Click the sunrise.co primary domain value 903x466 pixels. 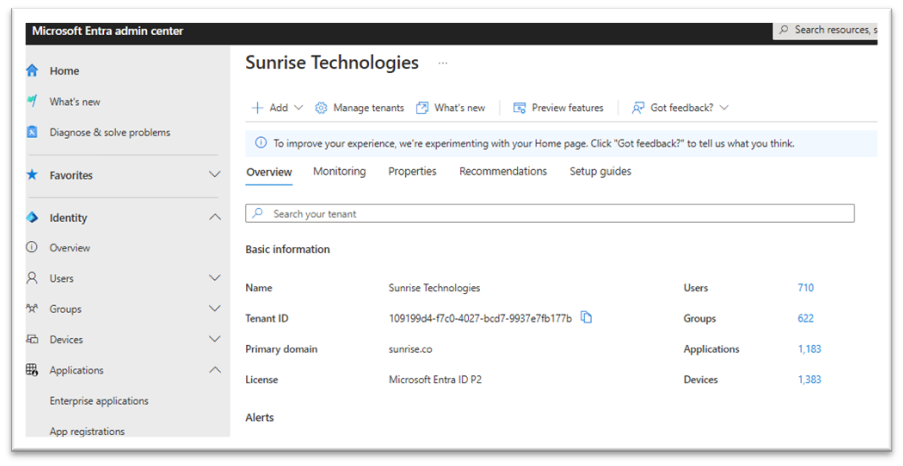[411, 348]
